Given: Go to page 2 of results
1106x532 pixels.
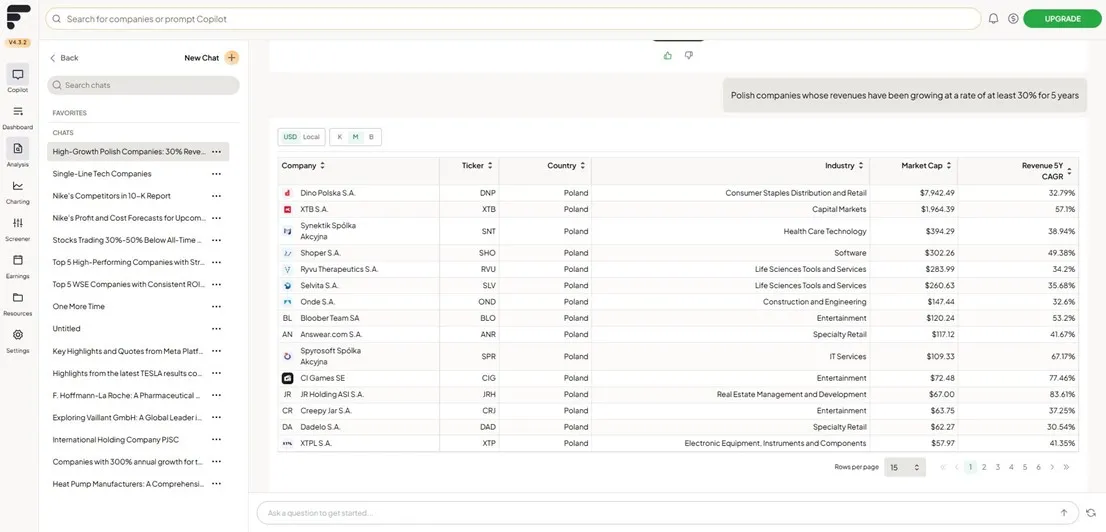Looking at the screenshot, I should click(x=984, y=467).
